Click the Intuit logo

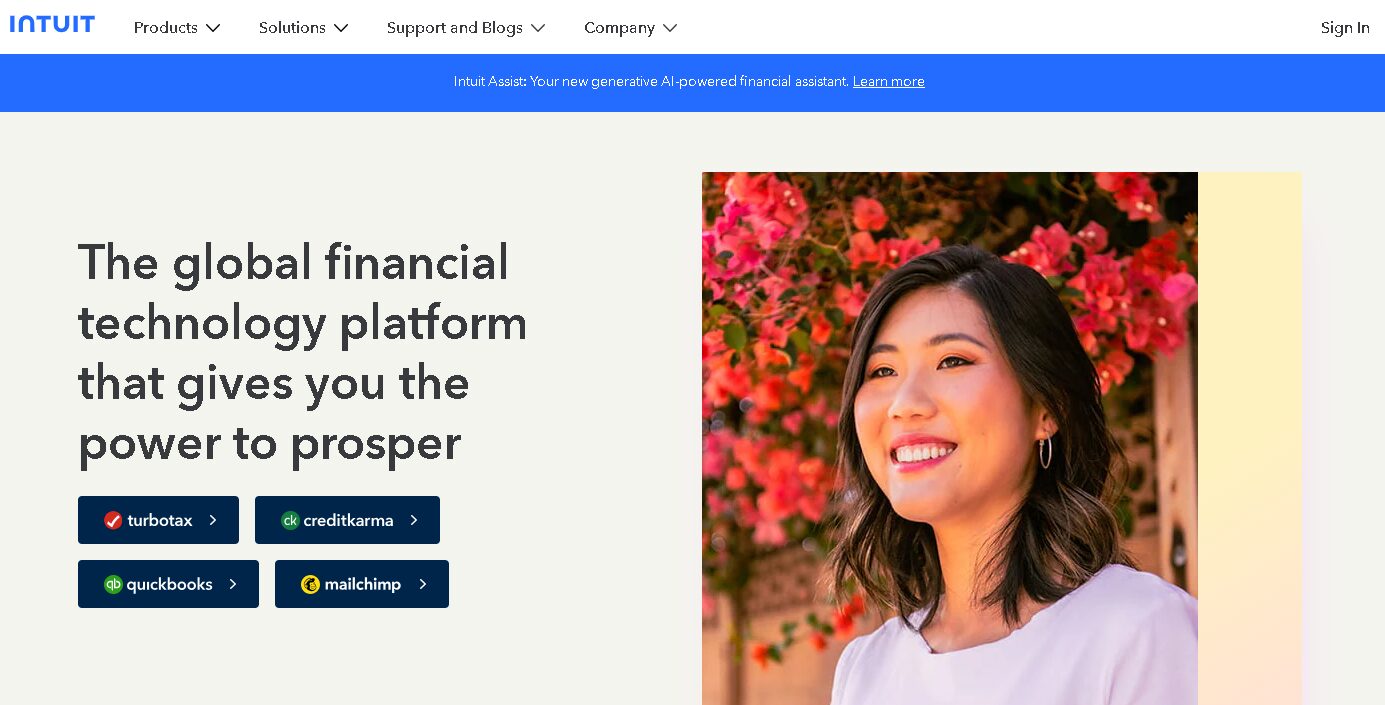[x=52, y=24]
